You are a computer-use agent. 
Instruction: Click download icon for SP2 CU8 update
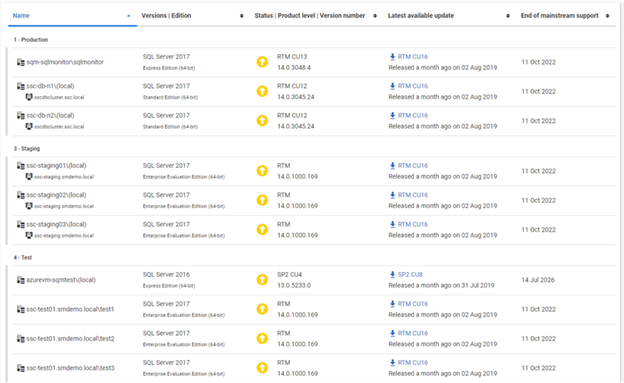pos(392,274)
